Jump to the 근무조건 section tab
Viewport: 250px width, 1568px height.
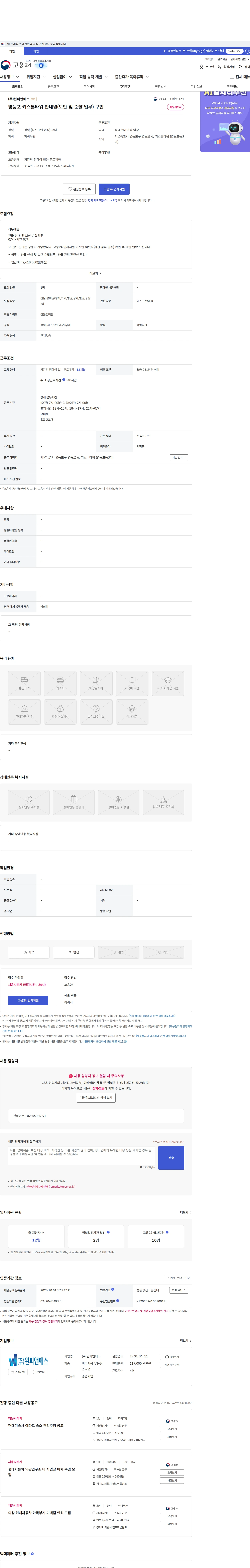click(x=54, y=86)
